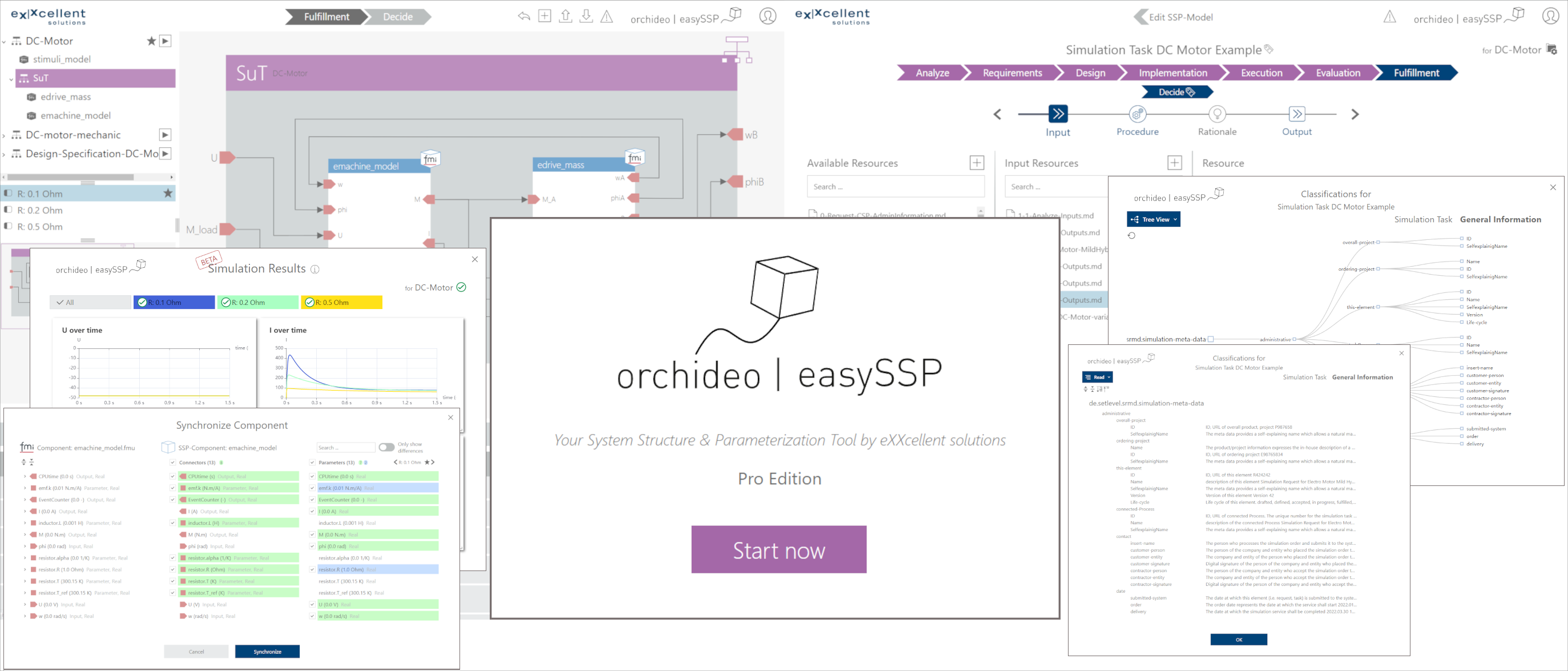Click the upload icon in top toolbar
The height and width of the screenshot is (671, 1568).
[x=566, y=17]
